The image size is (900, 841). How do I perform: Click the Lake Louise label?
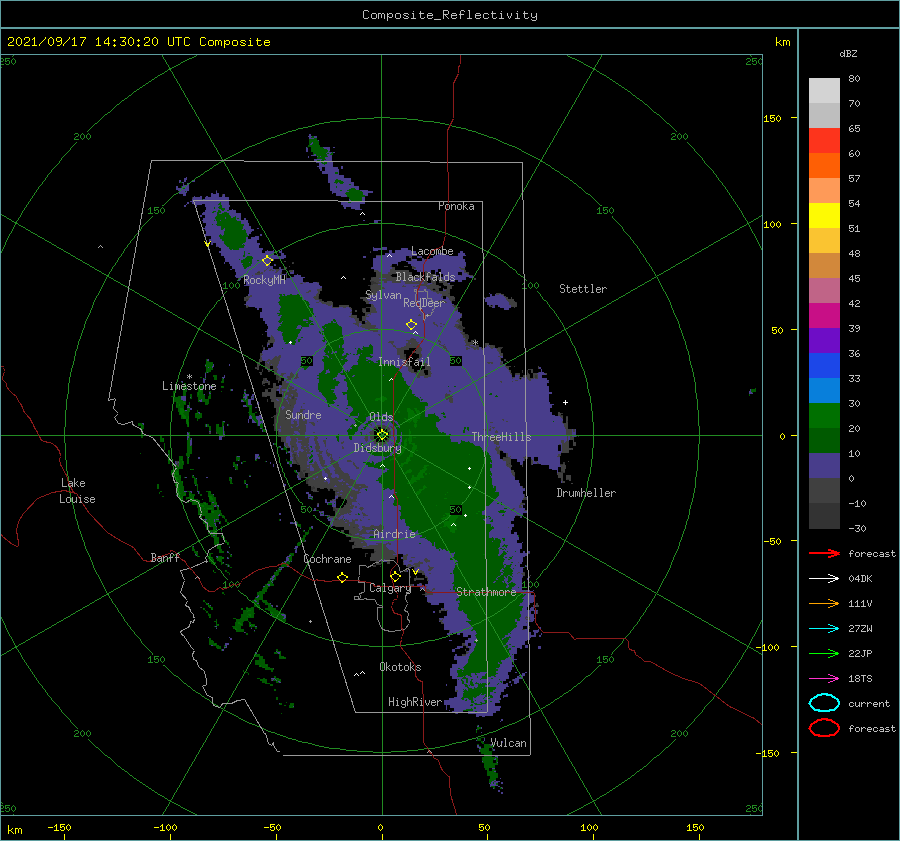click(77, 491)
